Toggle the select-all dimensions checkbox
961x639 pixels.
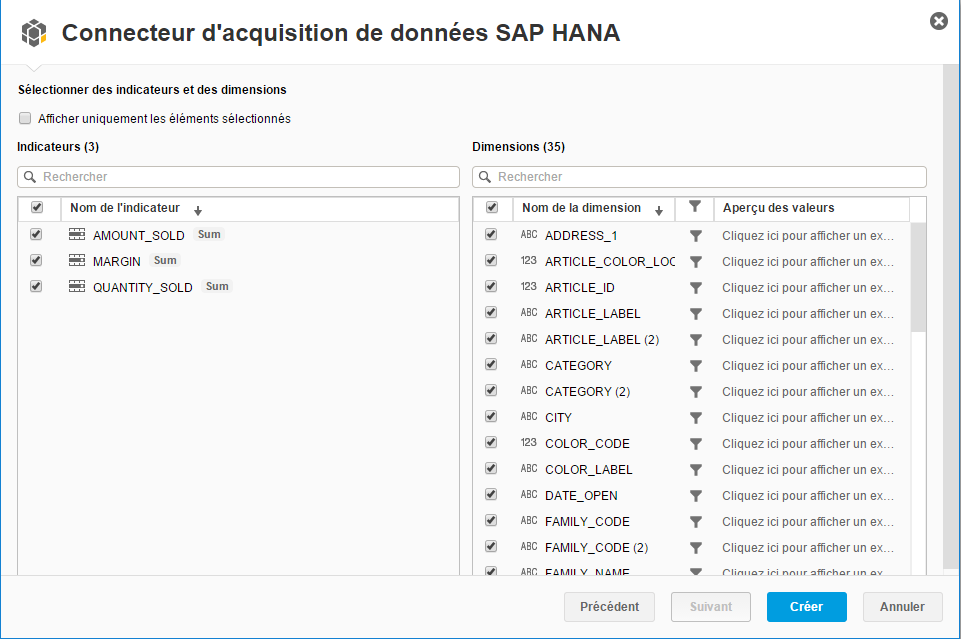point(492,207)
